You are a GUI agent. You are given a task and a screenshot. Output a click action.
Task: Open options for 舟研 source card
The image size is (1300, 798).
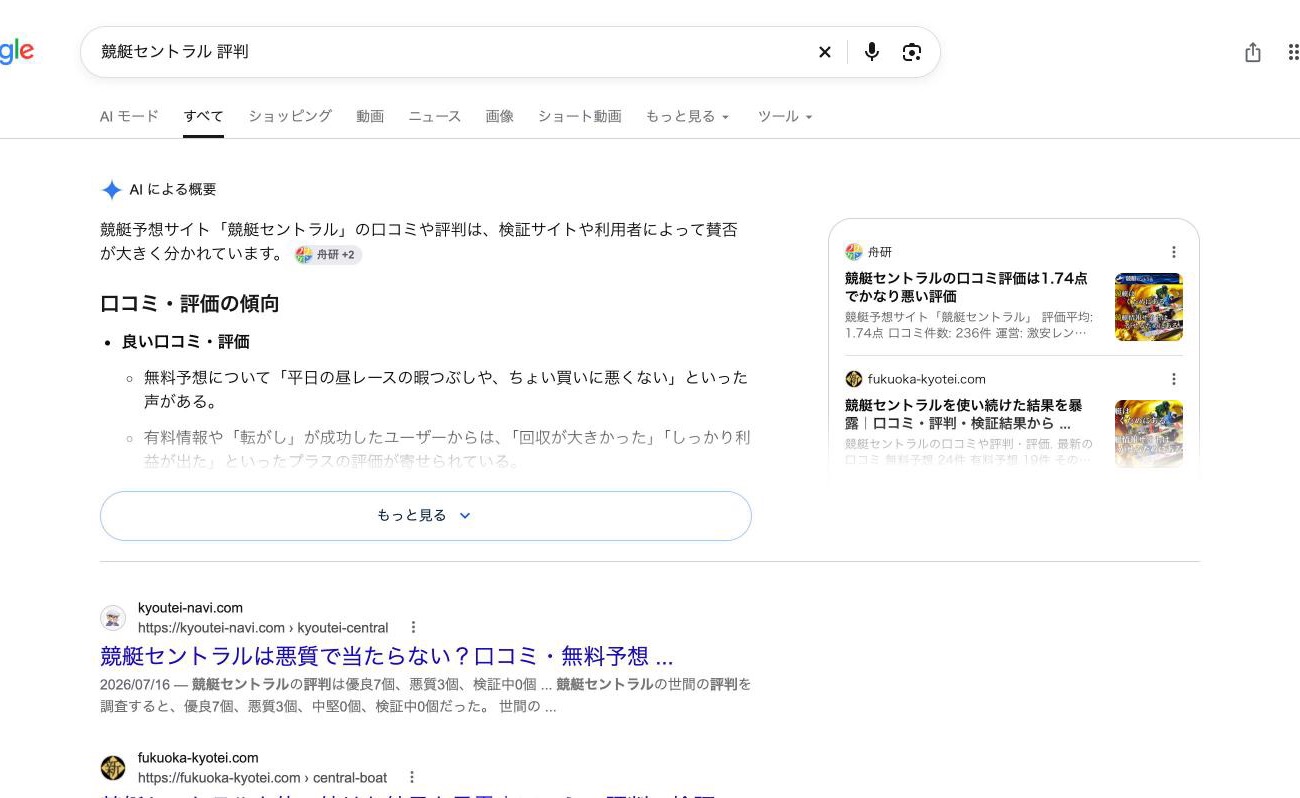point(1174,252)
